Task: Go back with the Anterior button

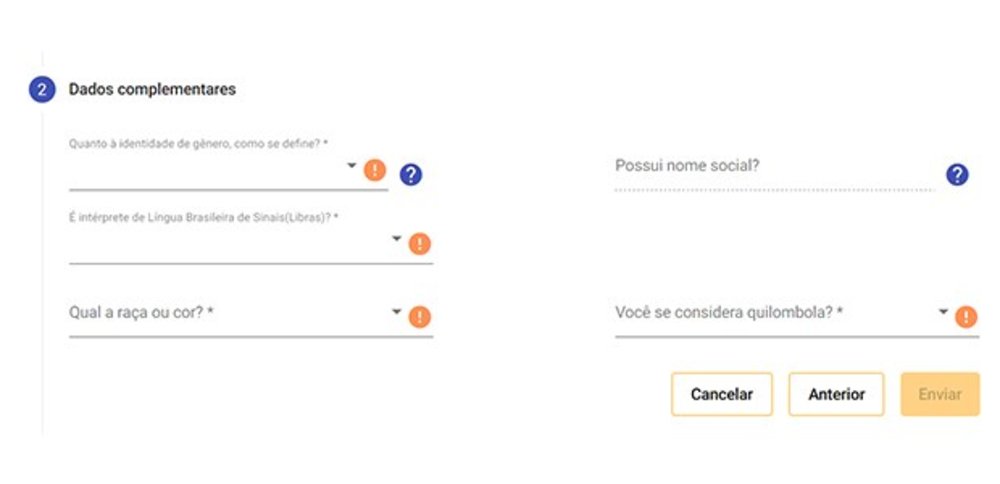Action: pos(837,394)
